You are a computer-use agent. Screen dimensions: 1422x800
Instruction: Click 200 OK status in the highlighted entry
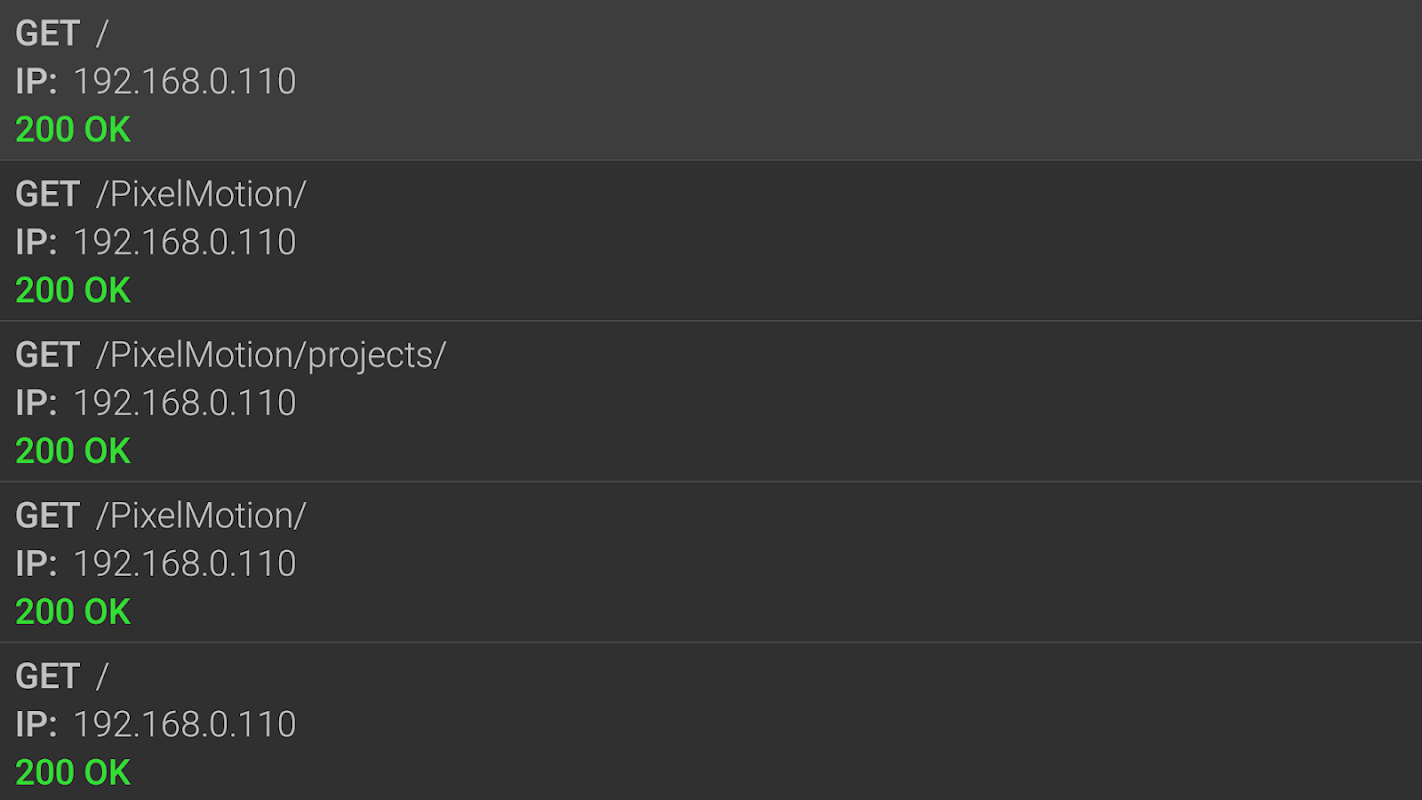(73, 130)
